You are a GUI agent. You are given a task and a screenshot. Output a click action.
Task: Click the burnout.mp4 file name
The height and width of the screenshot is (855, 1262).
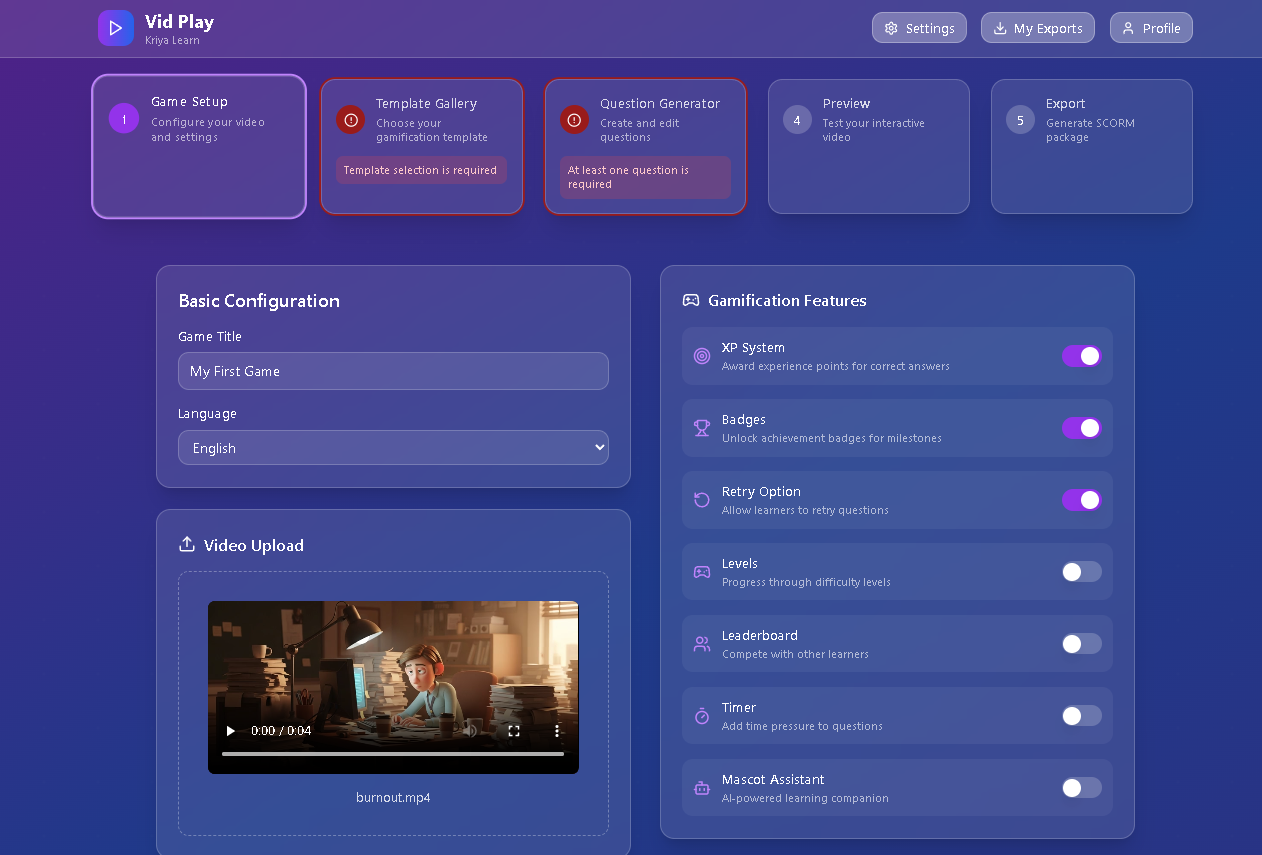click(393, 798)
